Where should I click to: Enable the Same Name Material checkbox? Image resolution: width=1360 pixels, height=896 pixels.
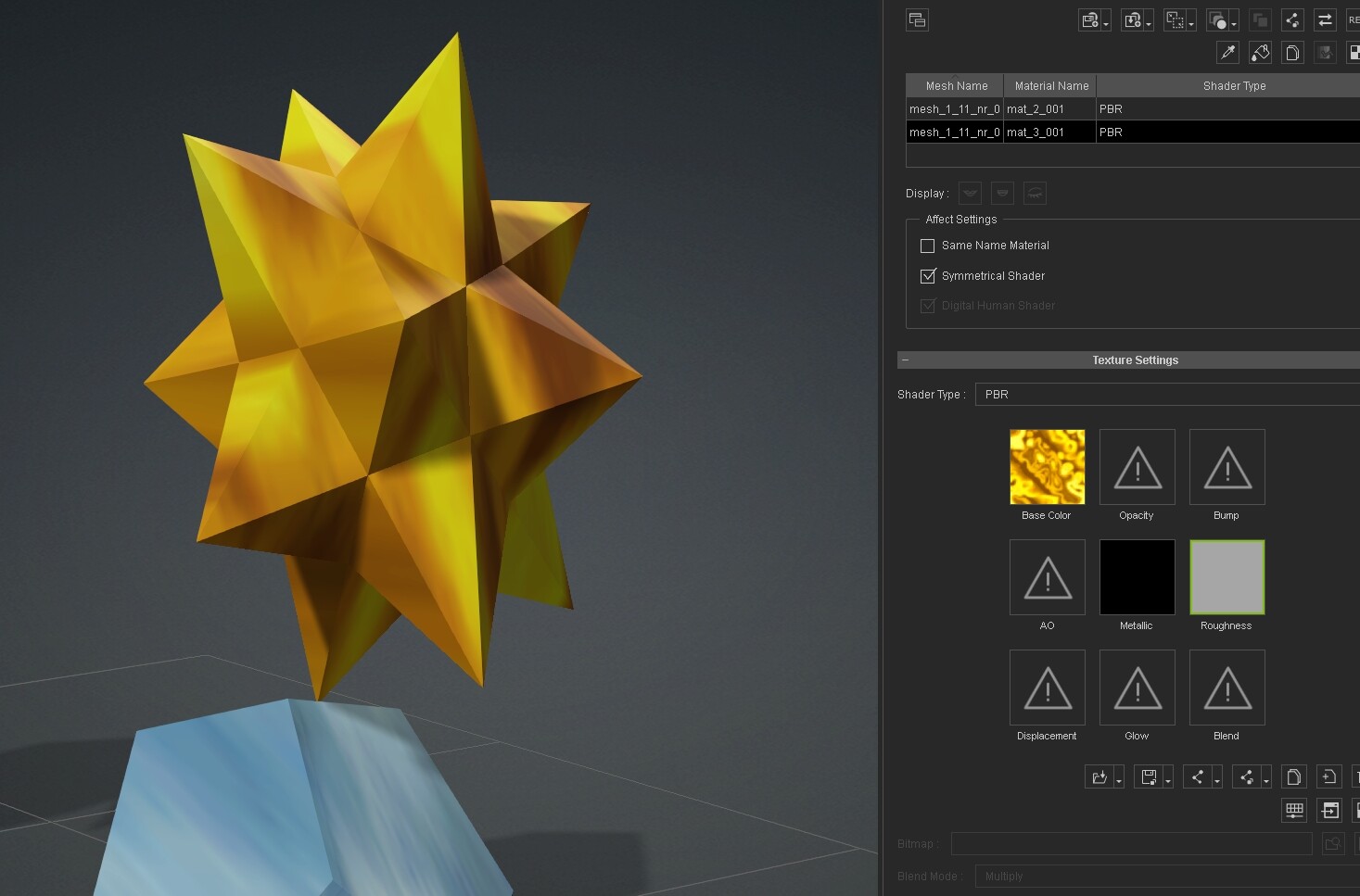(927, 246)
